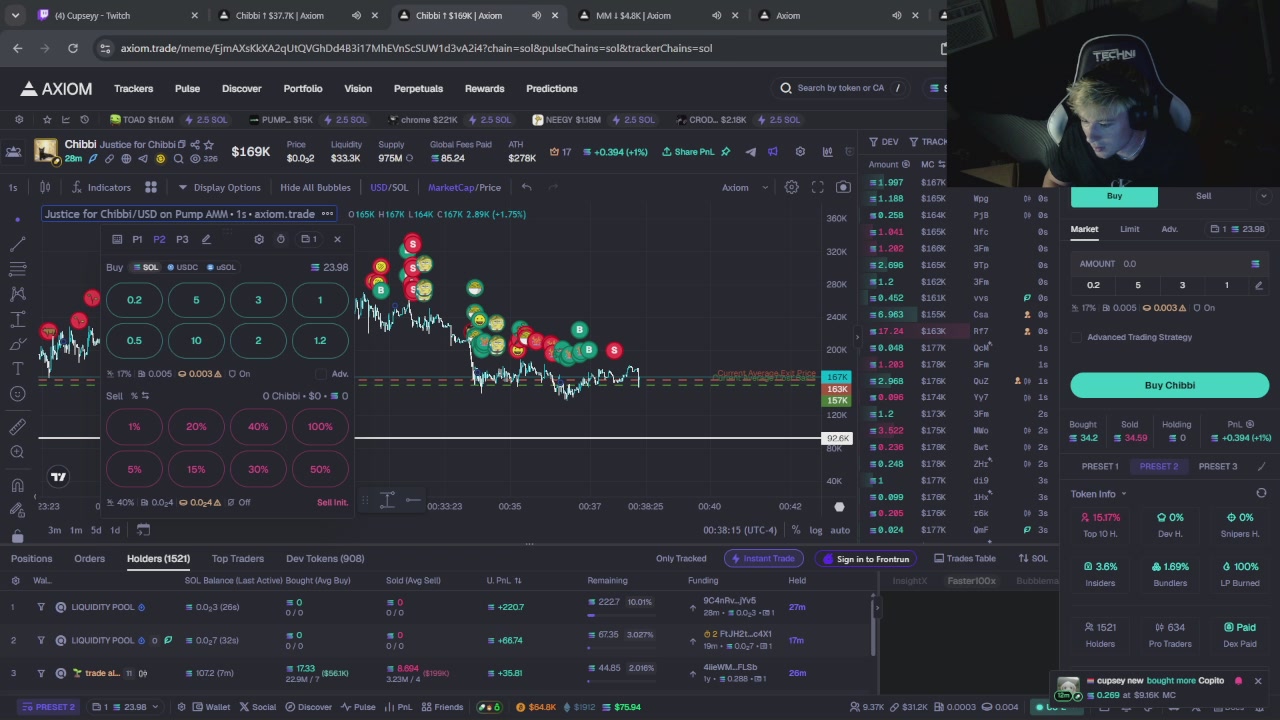Viewport: 1280px width, 720px height.
Task: Edit presets with the pencil icon in floating panel
Action: coord(206,239)
